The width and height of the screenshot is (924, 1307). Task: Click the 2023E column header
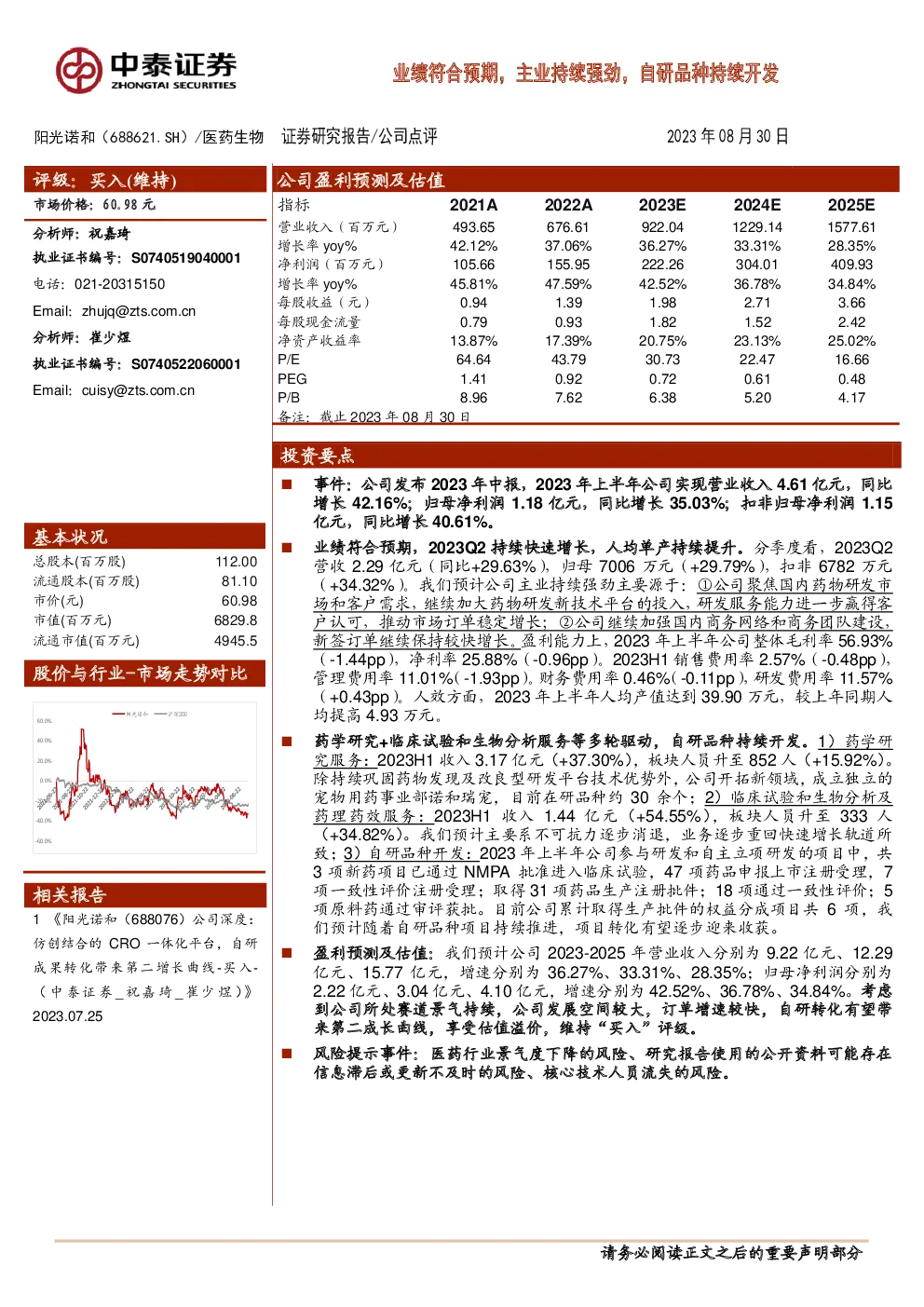pos(662,205)
